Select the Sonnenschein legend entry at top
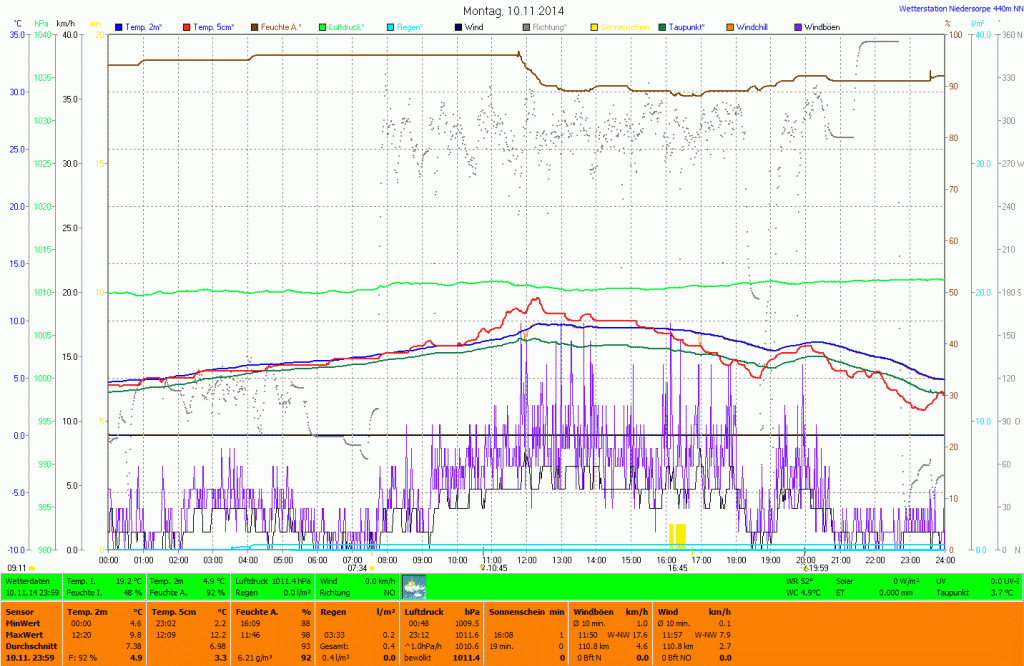 (625, 26)
